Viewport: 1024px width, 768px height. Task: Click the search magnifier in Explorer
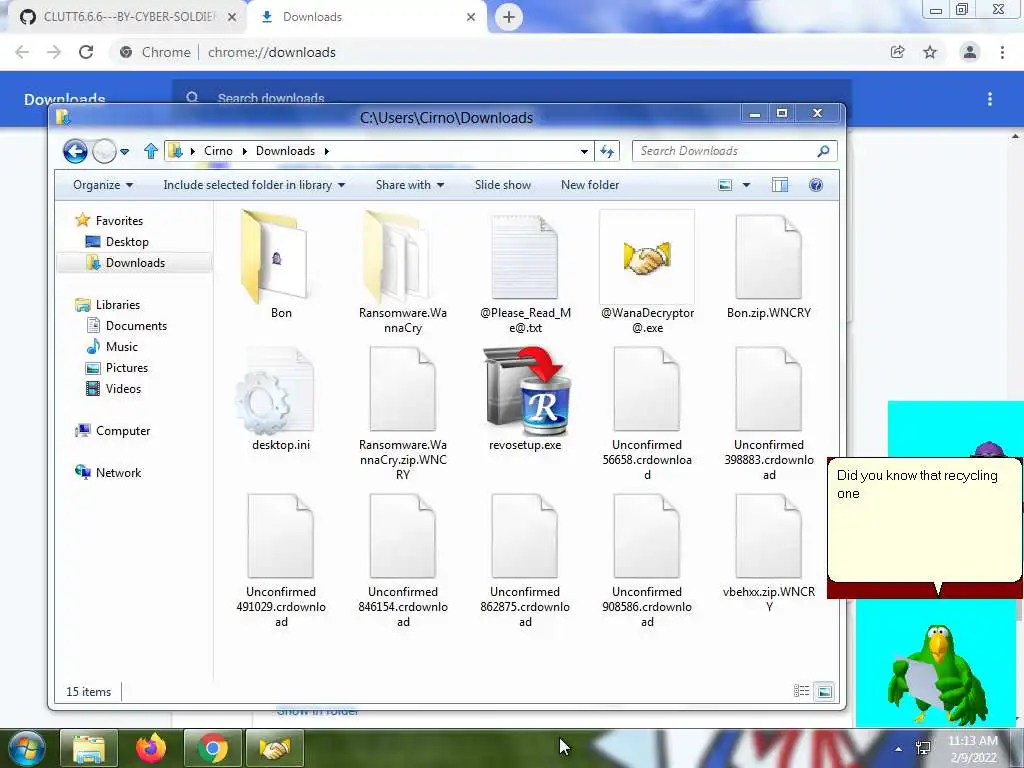pyautogui.click(x=823, y=151)
